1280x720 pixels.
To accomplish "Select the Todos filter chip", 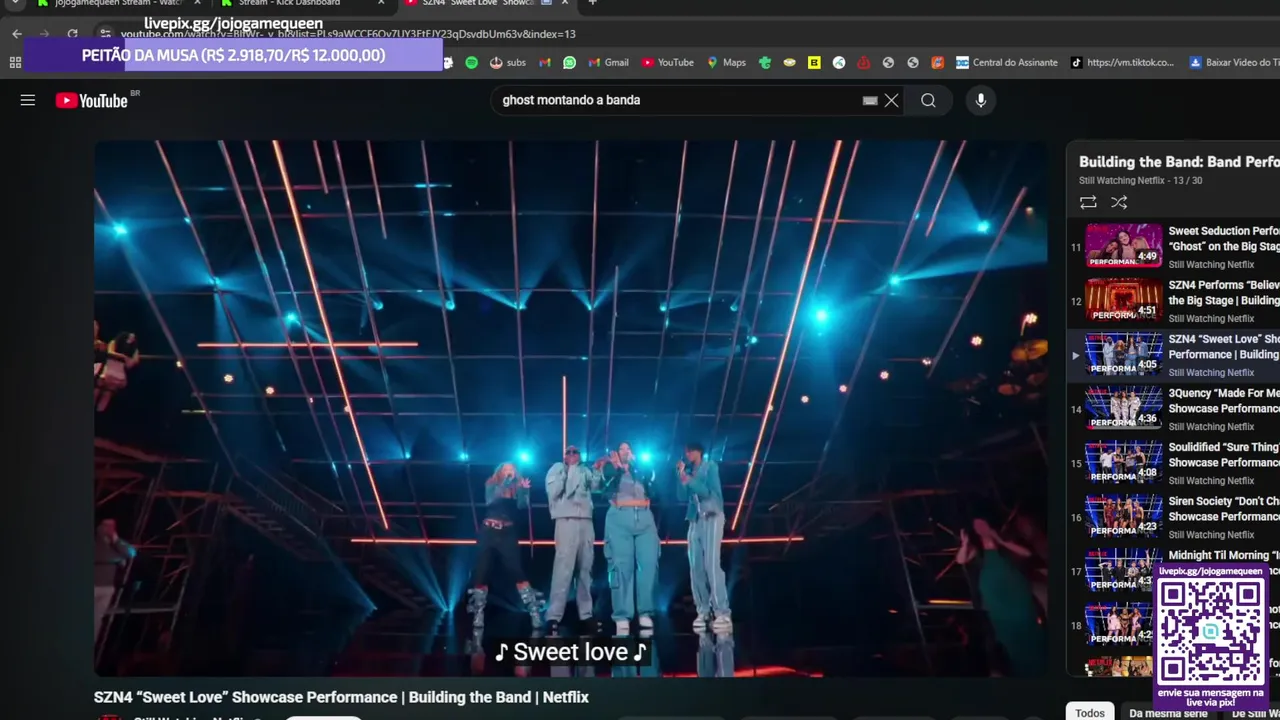I will point(1090,713).
